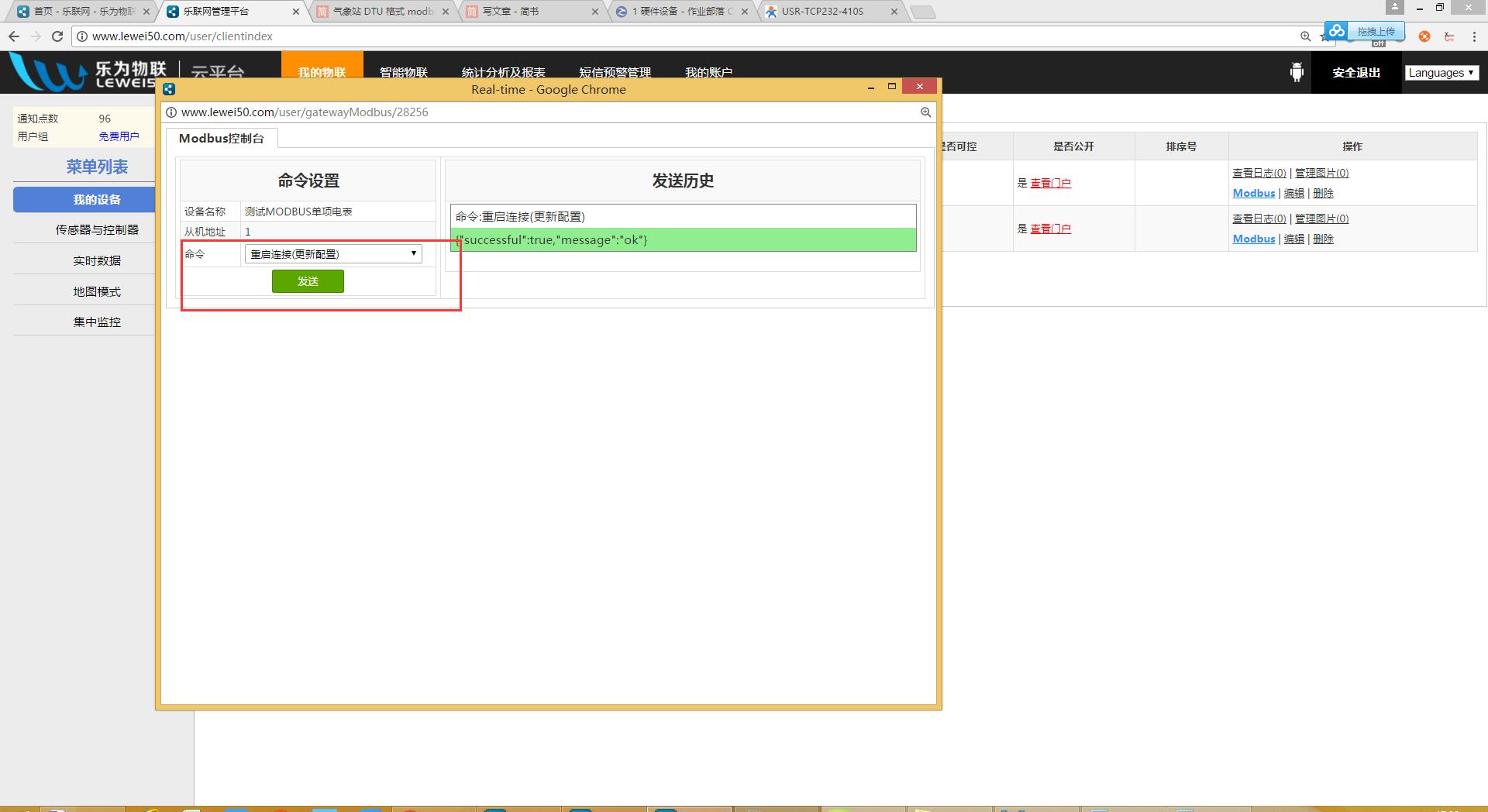Click the 免费用户 user group link
The height and width of the screenshot is (812, 1488).
click(x=119, y=136)
